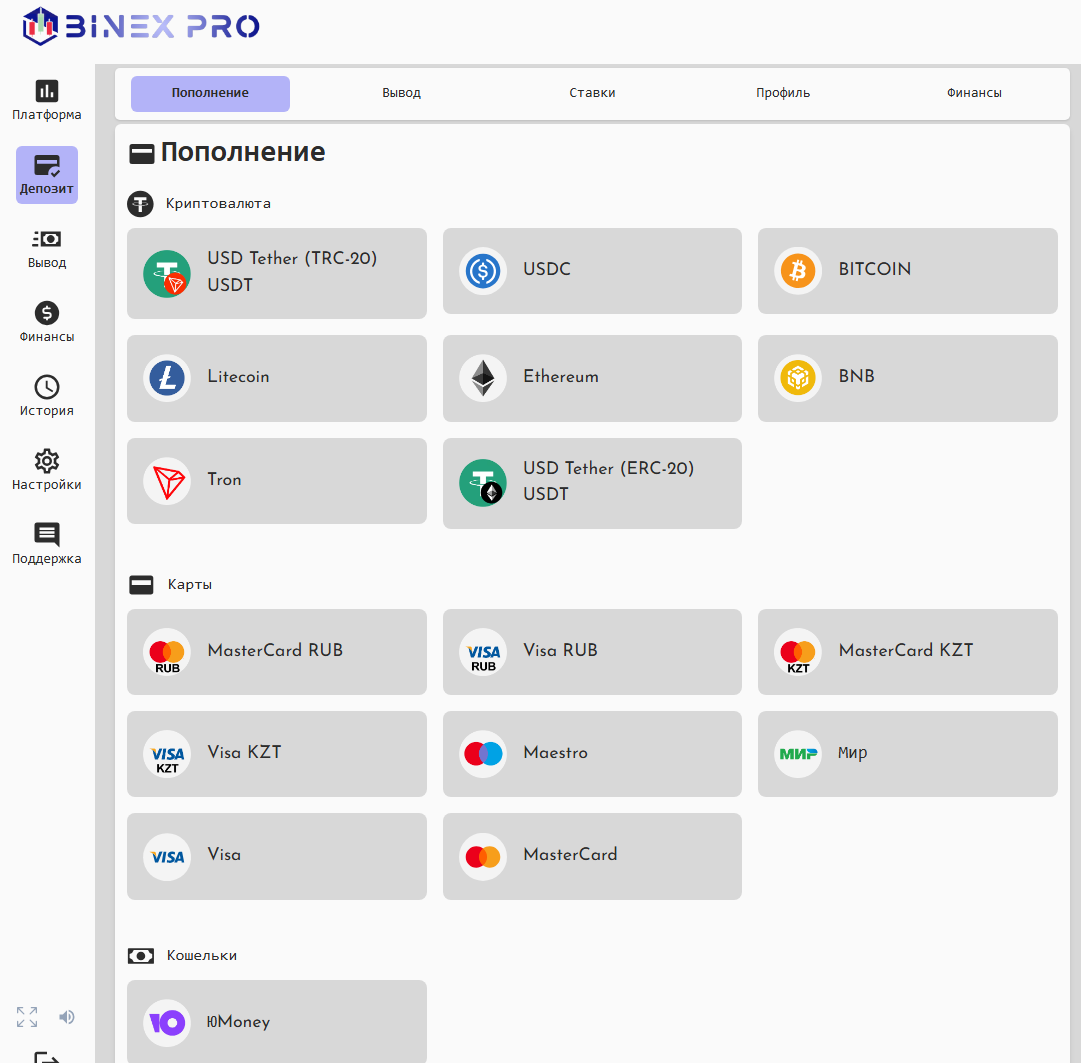Choose MasterCard RUB card payment
Image resolution: width=1081 pixels, height=1063 pixels.
[276, 652]
